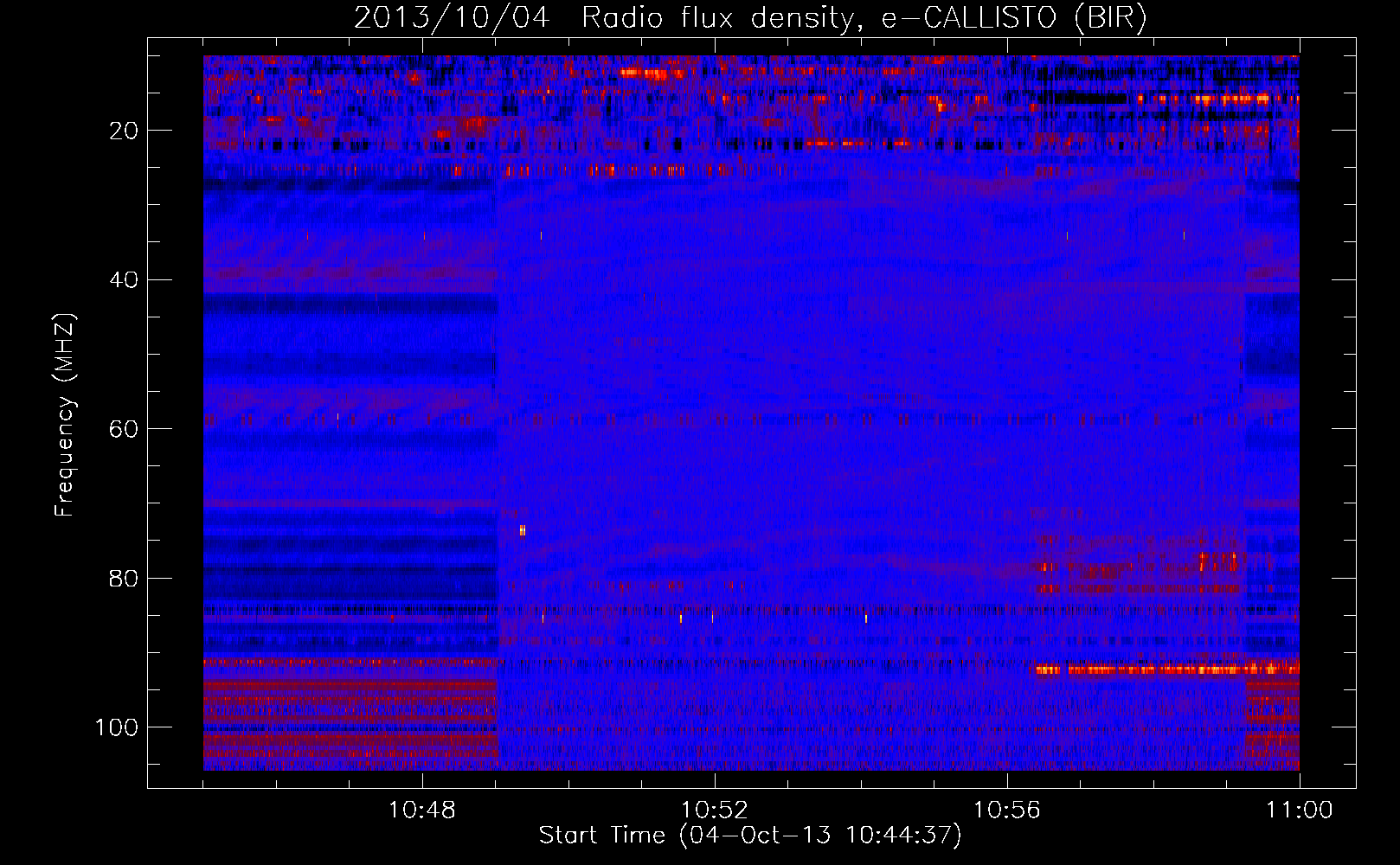Click the 40 frequency tick label
1400x865 pixels.
(x=125, y=280)
